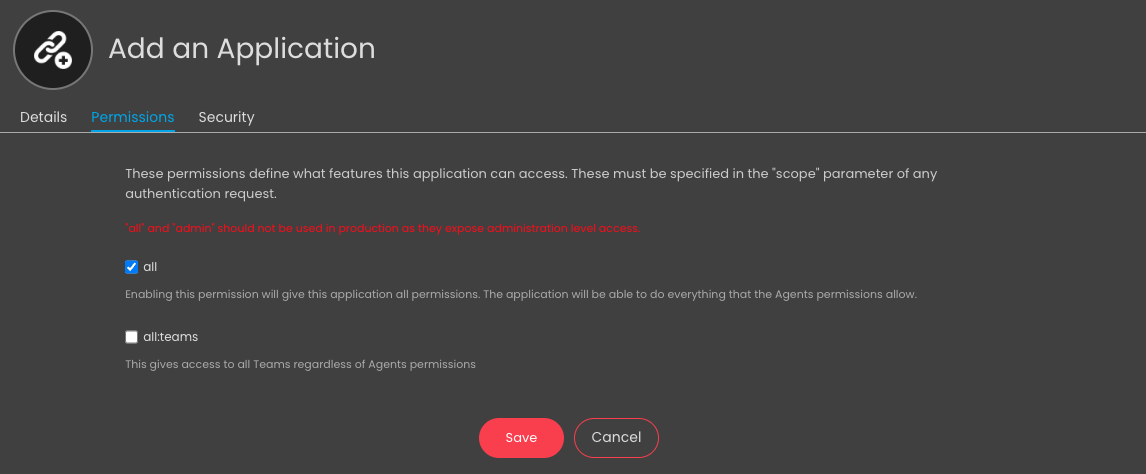
Task: Click the "Add an Application" page heading
Action: click(242, 49)
